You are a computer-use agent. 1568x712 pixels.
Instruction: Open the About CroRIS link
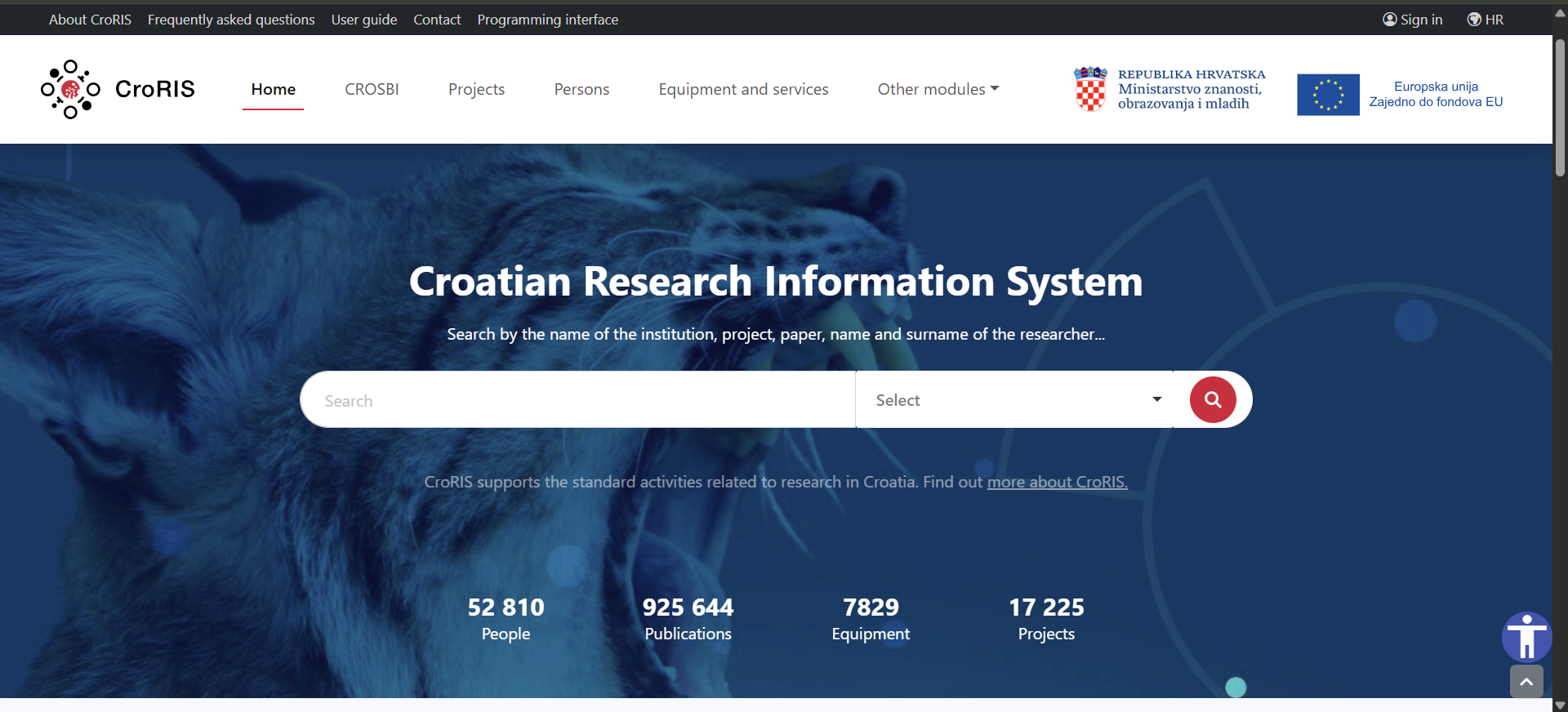(90, 20)
